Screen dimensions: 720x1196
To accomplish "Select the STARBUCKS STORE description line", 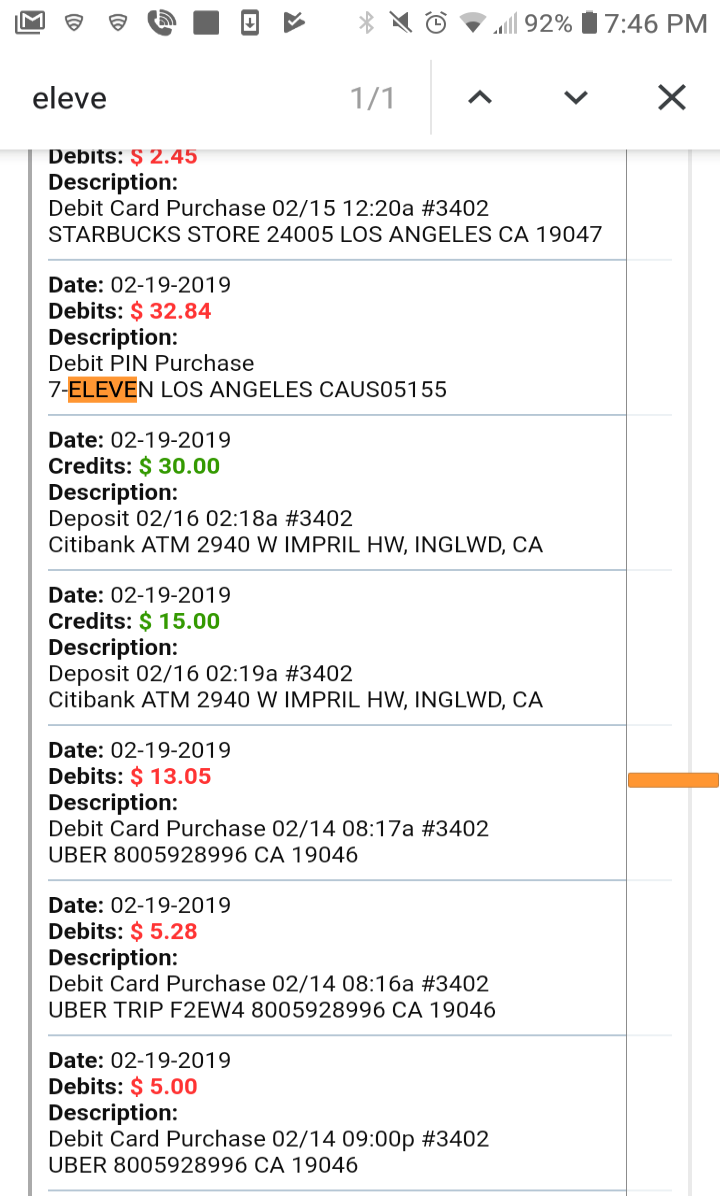I will (x=325, y=234).
